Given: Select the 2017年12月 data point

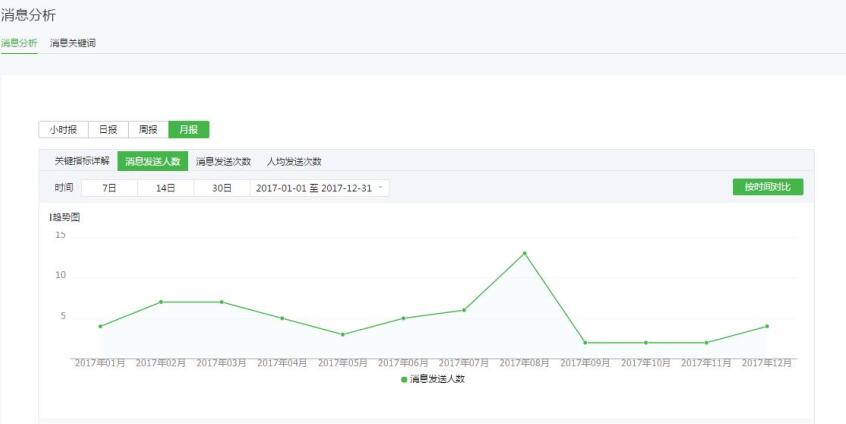Looking at the screenshot, I should point(766,326).
